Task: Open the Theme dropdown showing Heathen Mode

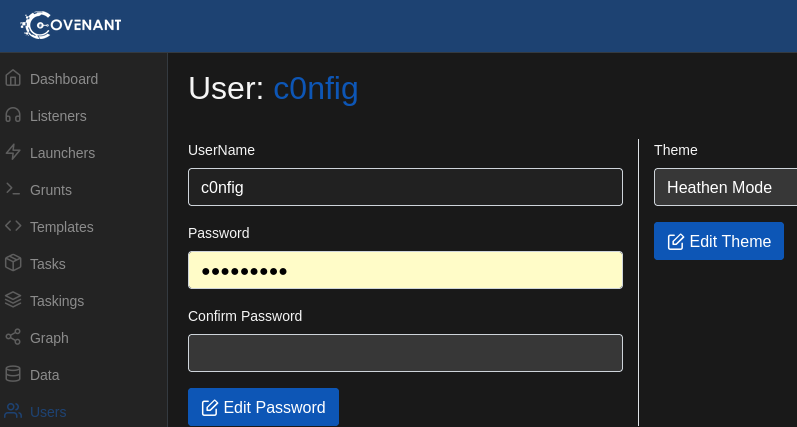Action: pyautogui.click(x=725, y=187)
